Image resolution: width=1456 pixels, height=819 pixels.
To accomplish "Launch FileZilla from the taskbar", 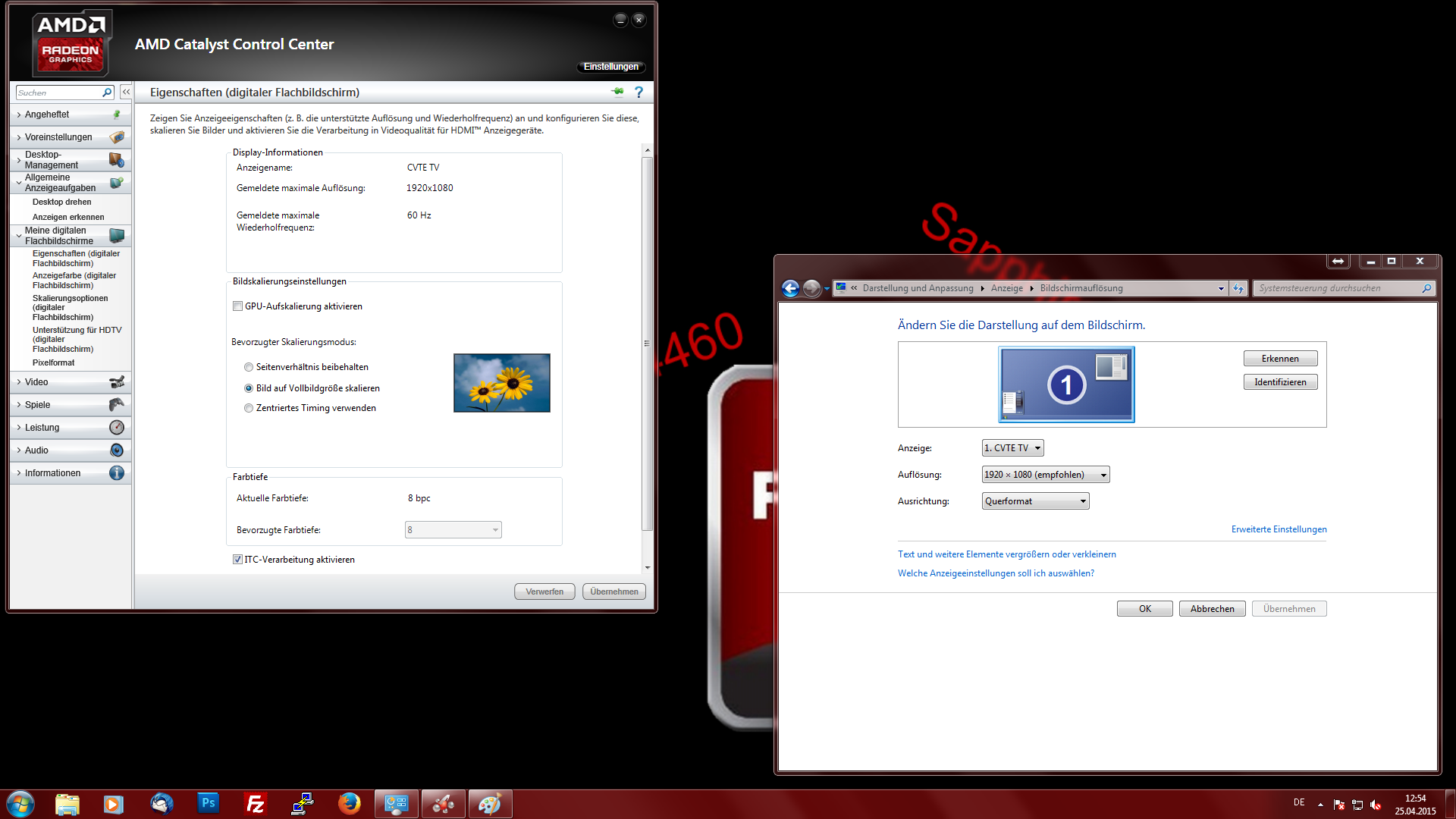I will [256, 803].
